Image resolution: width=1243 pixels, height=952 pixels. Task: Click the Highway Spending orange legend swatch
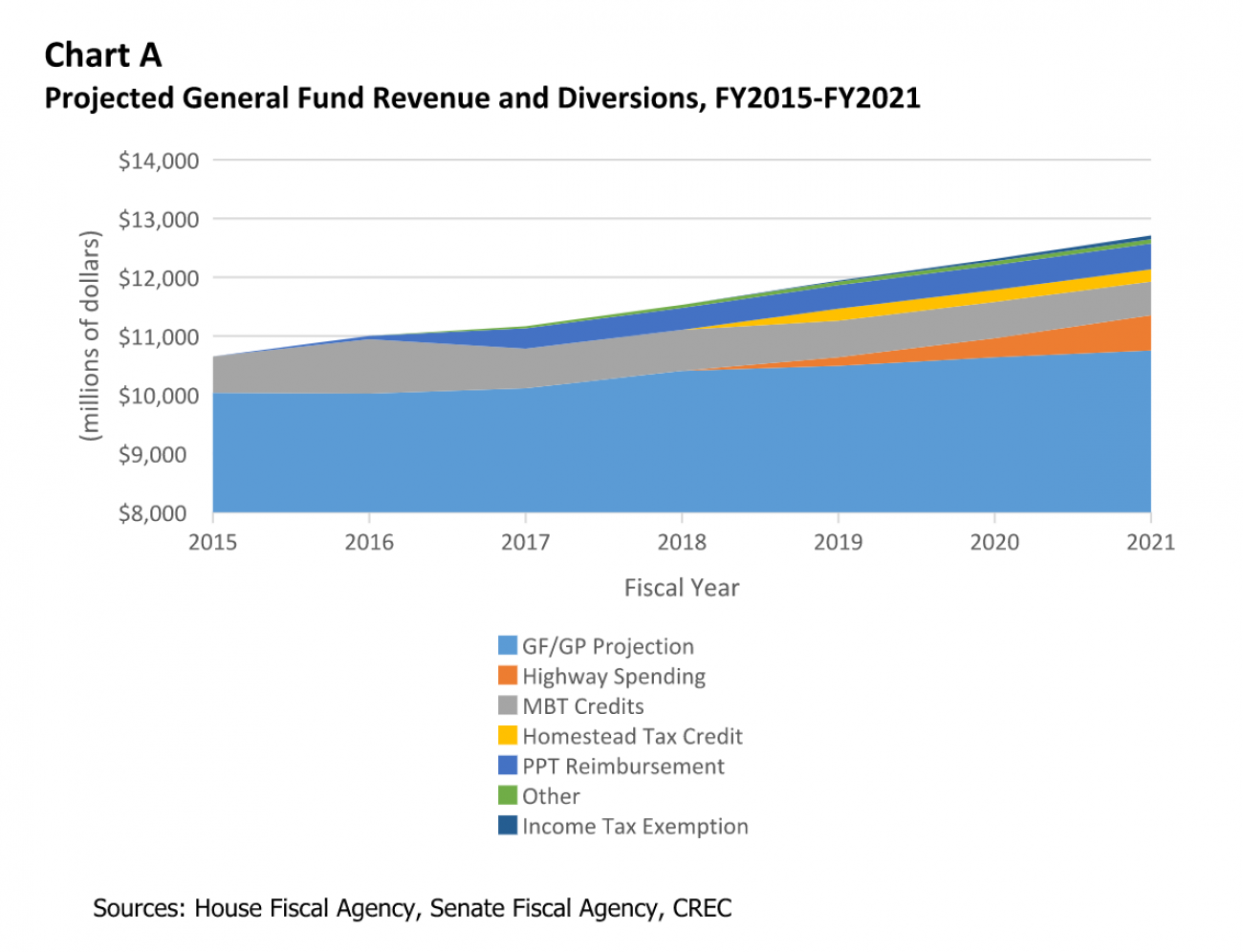[508, 676]
